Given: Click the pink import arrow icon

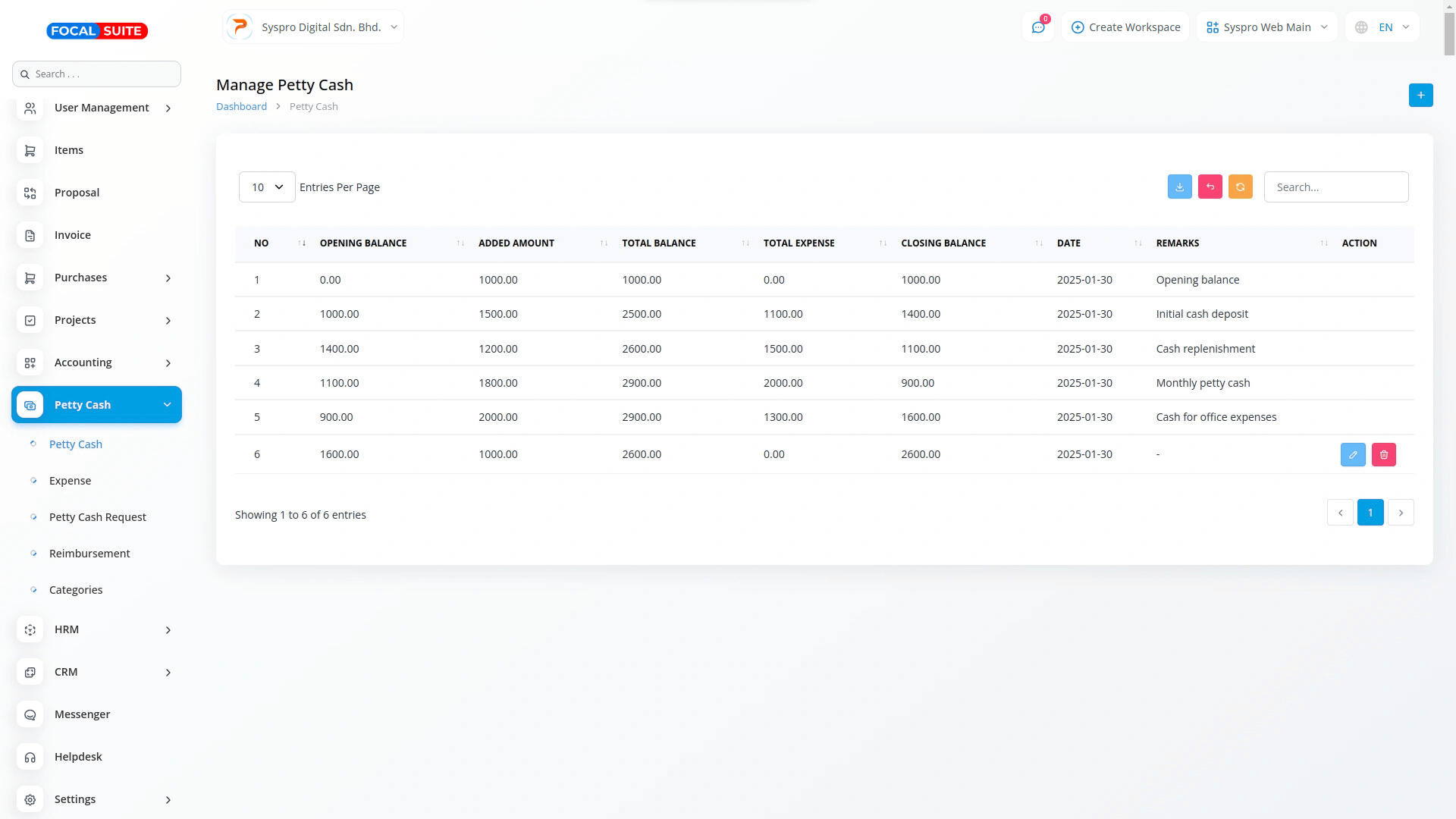Looking at the screenshot, I should coord(1210,187).
